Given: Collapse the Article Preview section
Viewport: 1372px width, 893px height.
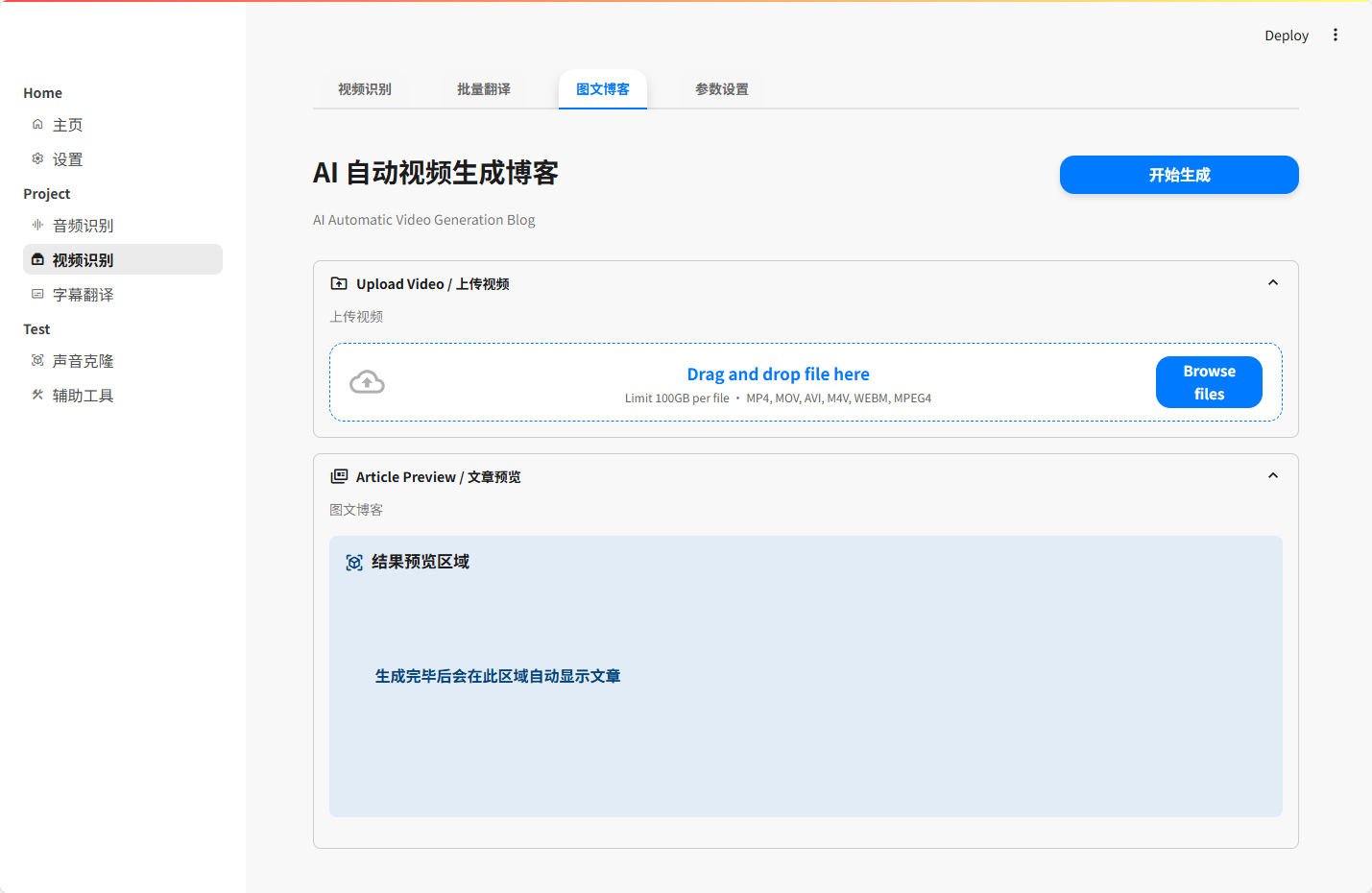Looking at the screenshot, I should 1272,476.
